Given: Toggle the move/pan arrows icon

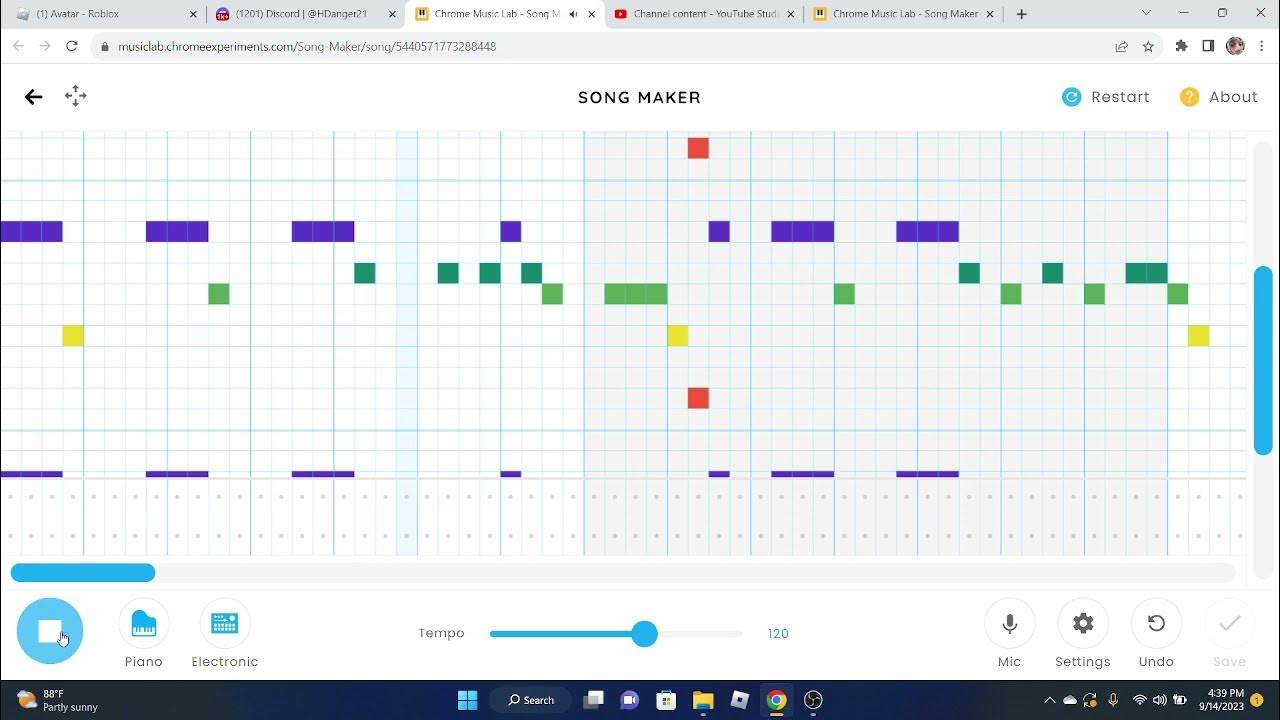Looking at the screenshot, I should click(x=76, y=96).
